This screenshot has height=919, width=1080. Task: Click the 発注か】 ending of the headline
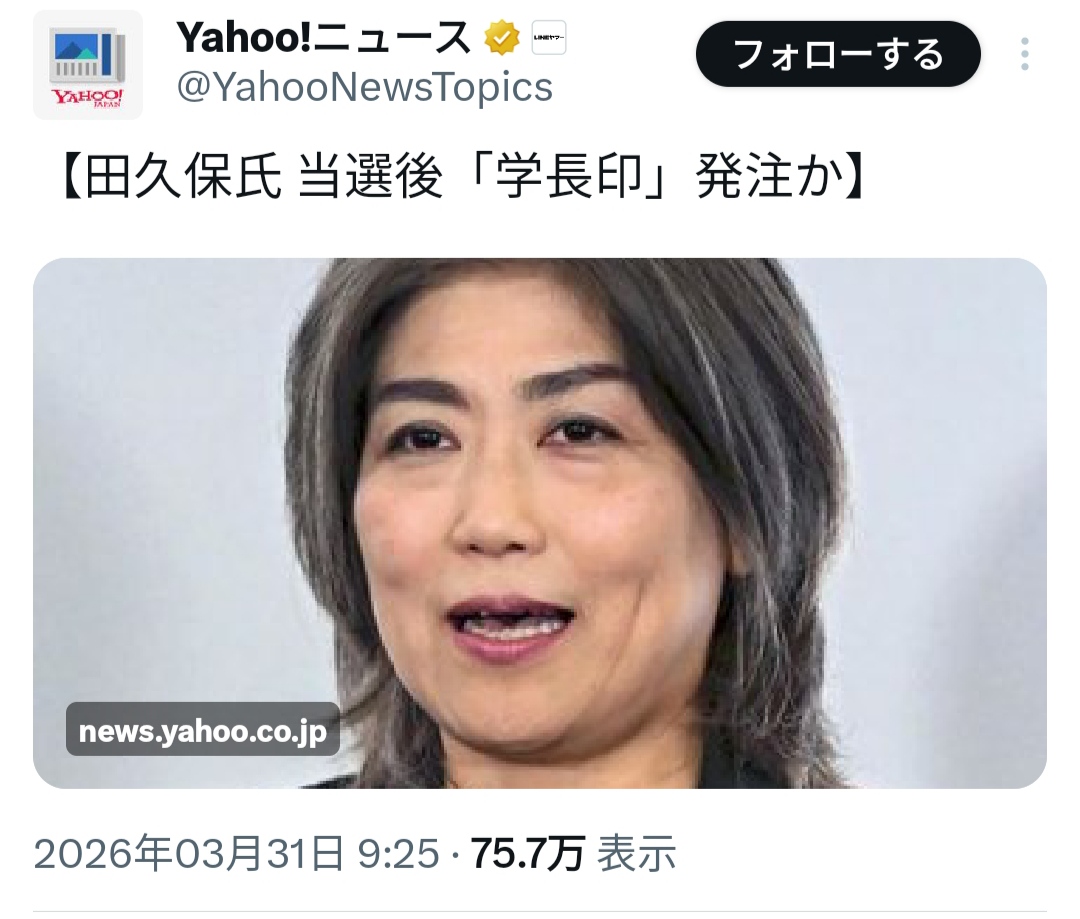tap(780, 178)
